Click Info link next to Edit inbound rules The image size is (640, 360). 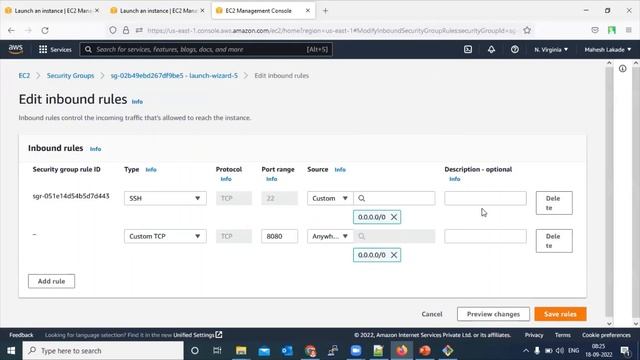(137, 102)
